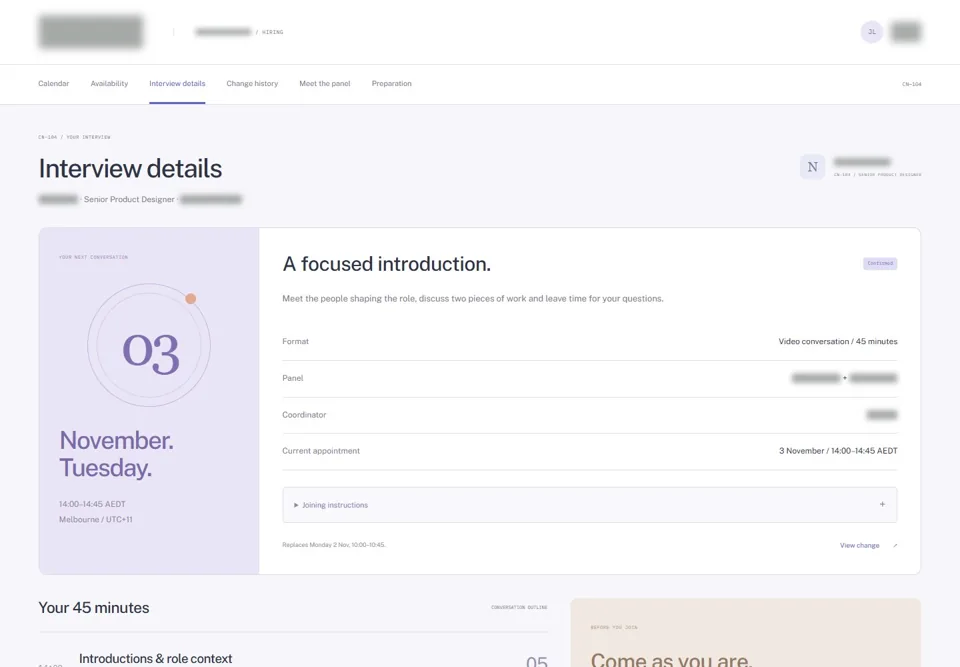Click the Confirmed status badge
The height and width of the screenshot is (667, 960).
pos(880,263)
